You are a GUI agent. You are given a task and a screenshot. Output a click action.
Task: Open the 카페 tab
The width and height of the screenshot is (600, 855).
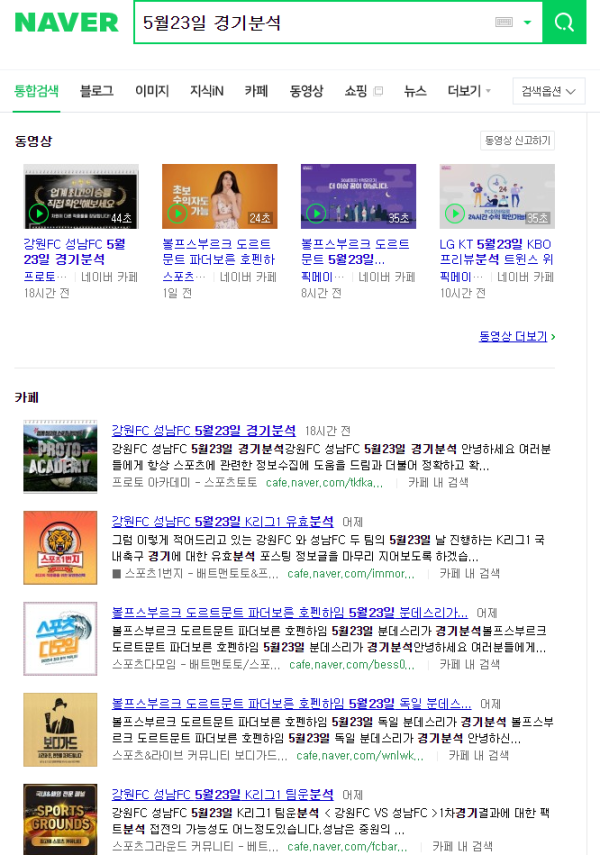(x=256, y=91)
